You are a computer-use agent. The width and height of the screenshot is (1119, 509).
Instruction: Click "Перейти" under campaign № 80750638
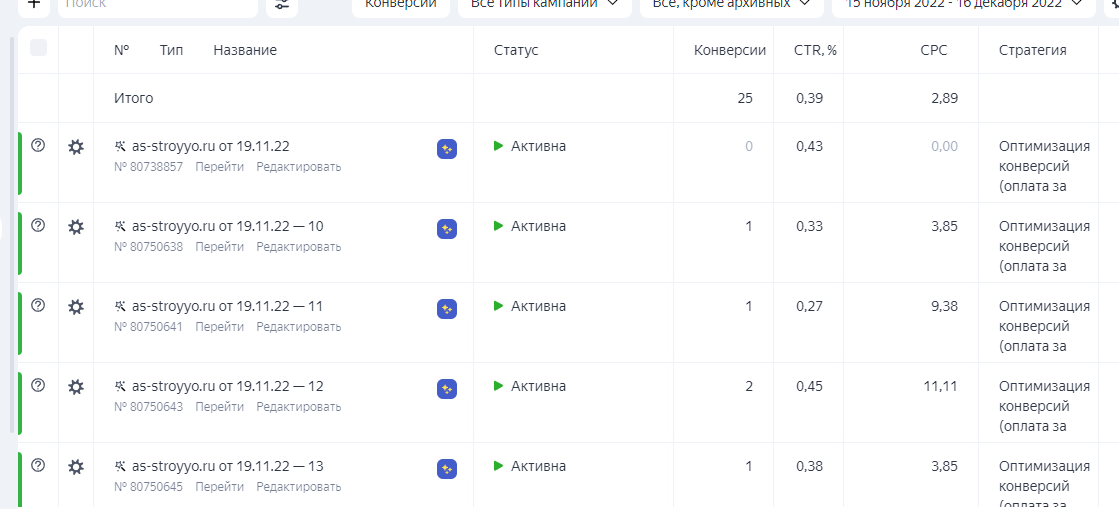click(219, 247)
